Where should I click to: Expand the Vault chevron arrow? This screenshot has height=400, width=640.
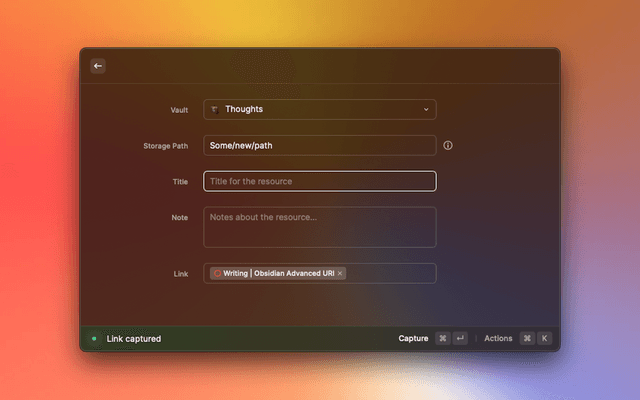425,109
